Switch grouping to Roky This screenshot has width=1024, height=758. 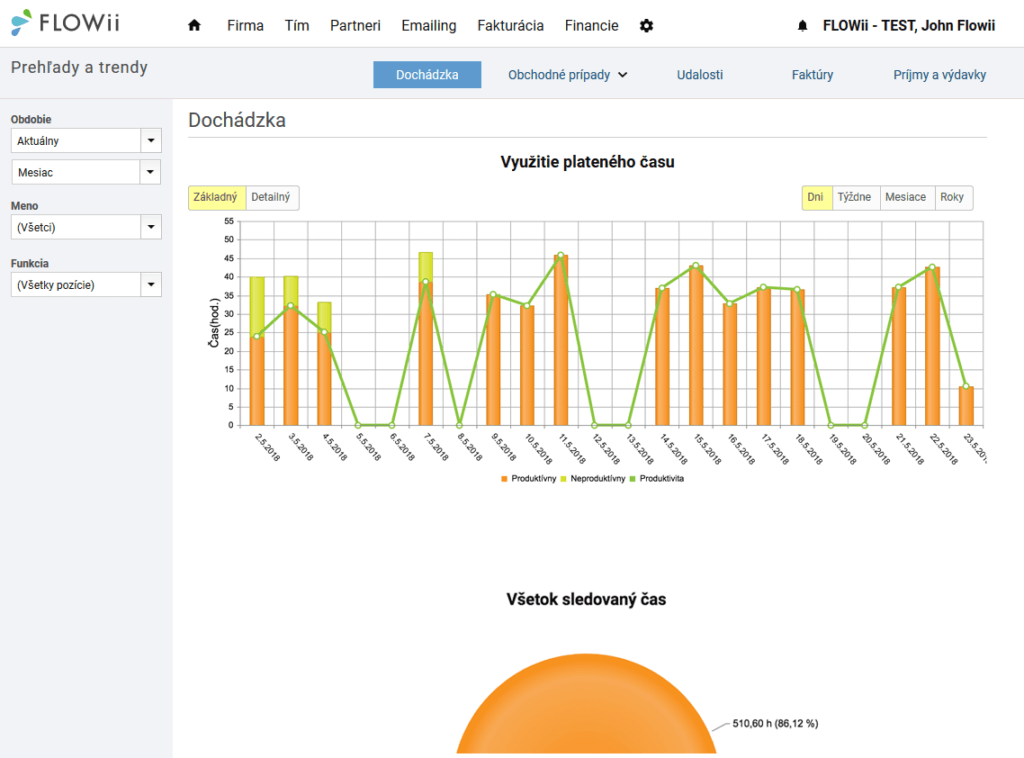pos(952,197)
